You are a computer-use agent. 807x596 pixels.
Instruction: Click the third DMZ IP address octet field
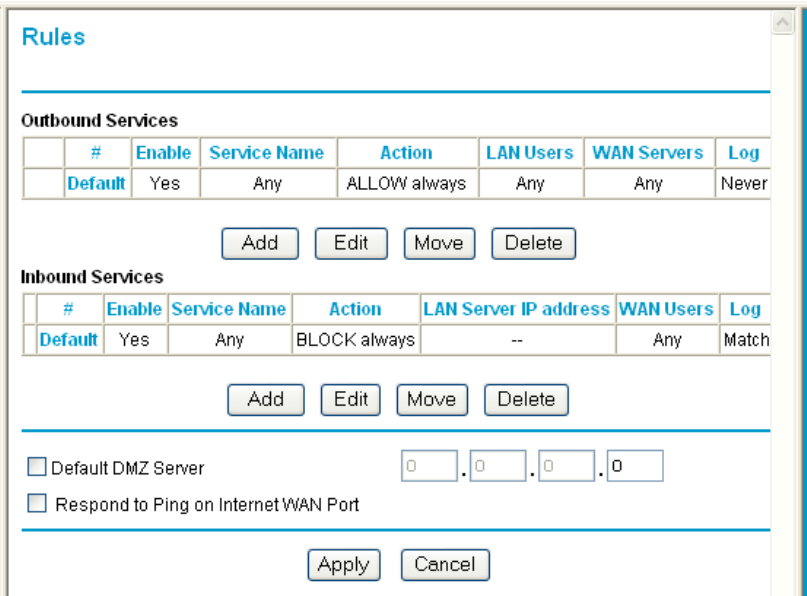coord(564,466)
